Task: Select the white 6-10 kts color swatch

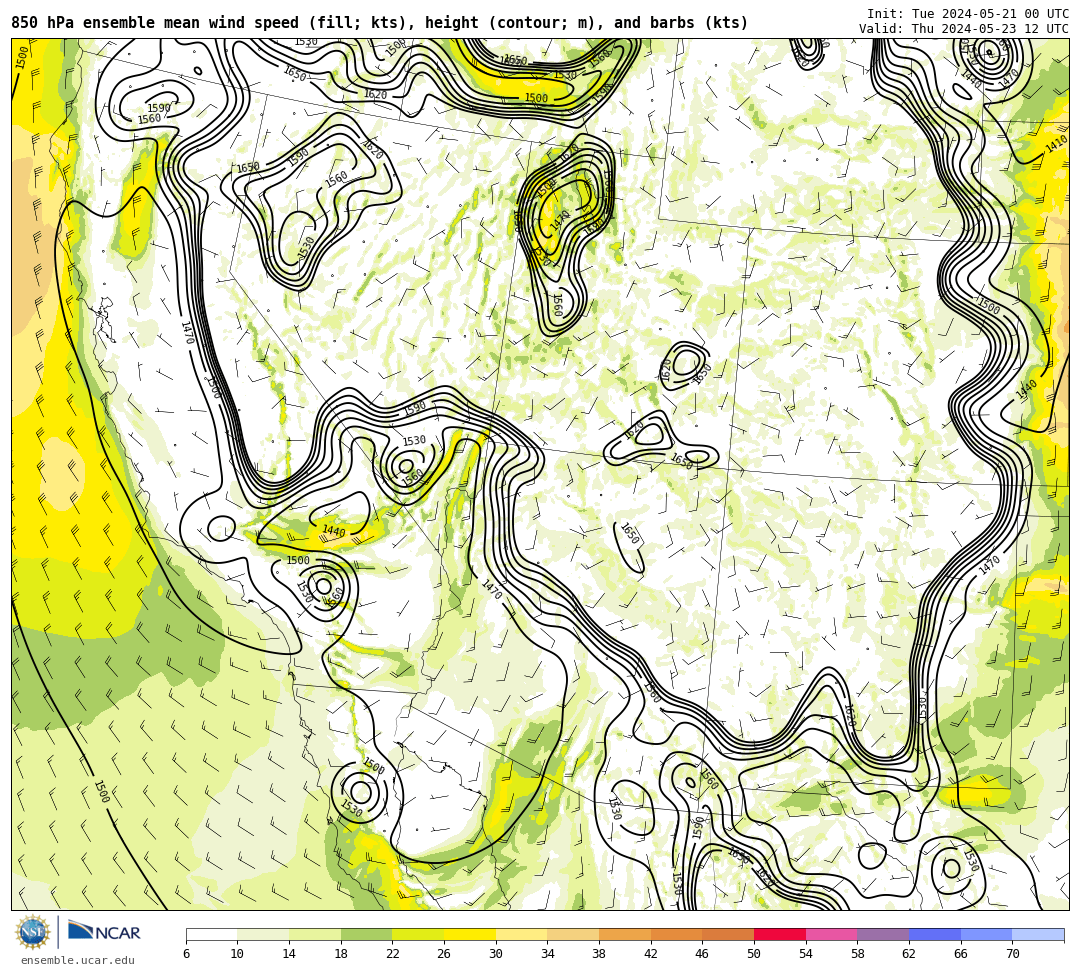Action: click(211, 934)
